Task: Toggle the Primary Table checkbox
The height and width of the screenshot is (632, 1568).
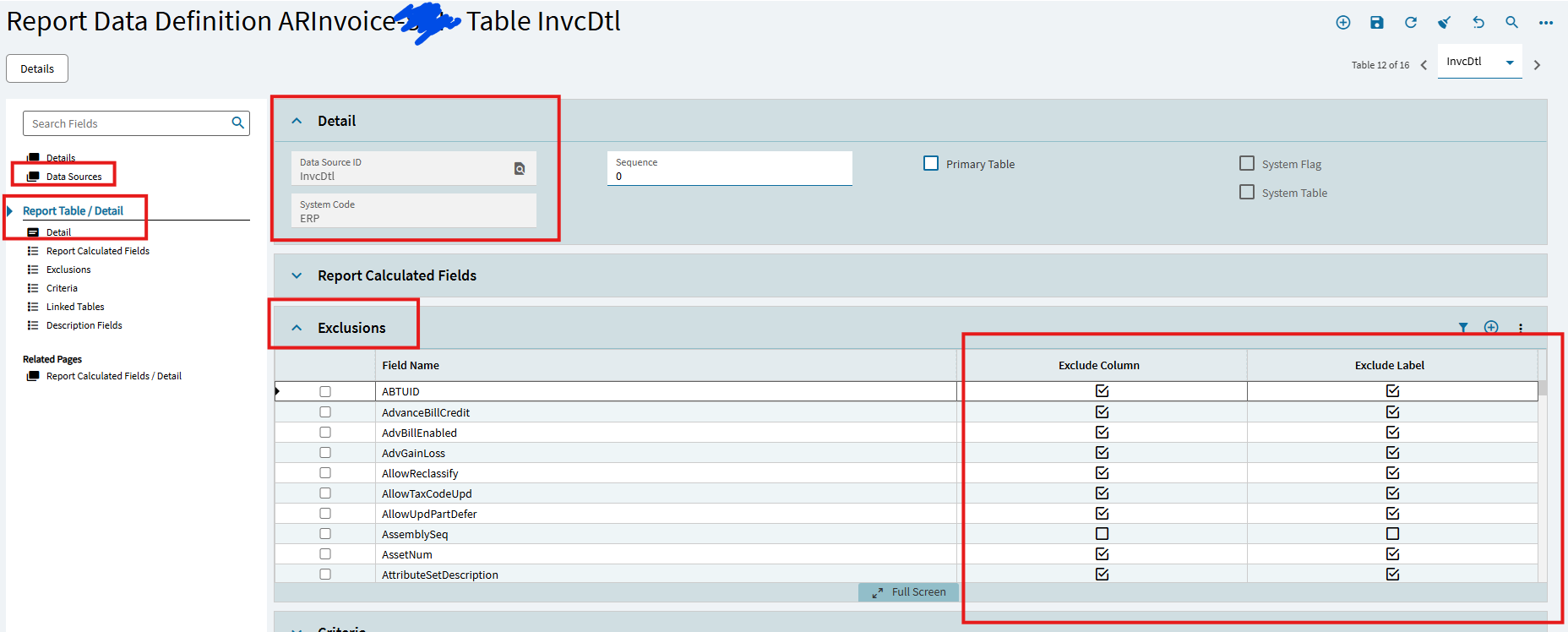Action: 931,163
